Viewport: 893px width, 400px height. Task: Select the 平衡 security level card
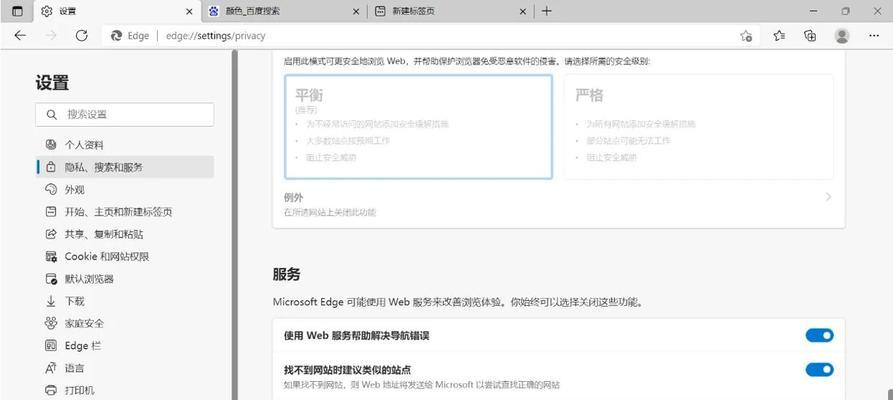(x=419, y=126)
